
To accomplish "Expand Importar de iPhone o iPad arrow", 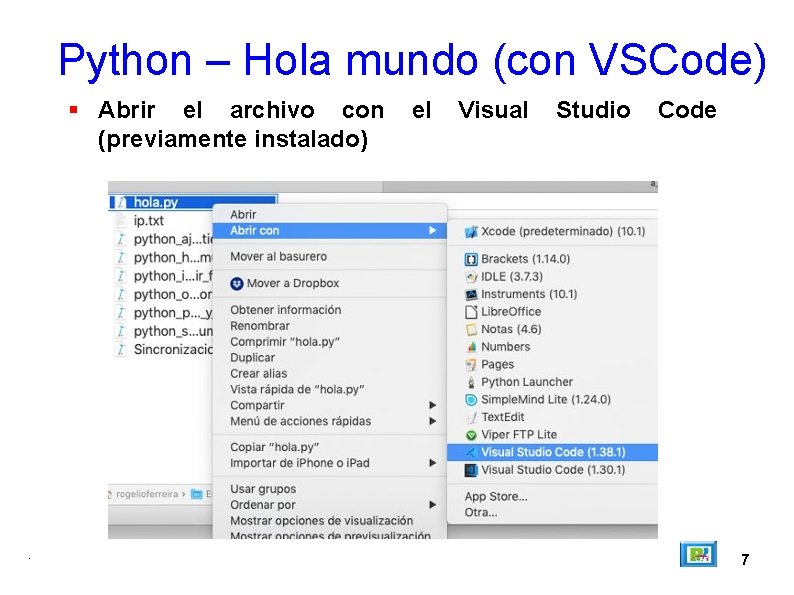I will point(432,463).
